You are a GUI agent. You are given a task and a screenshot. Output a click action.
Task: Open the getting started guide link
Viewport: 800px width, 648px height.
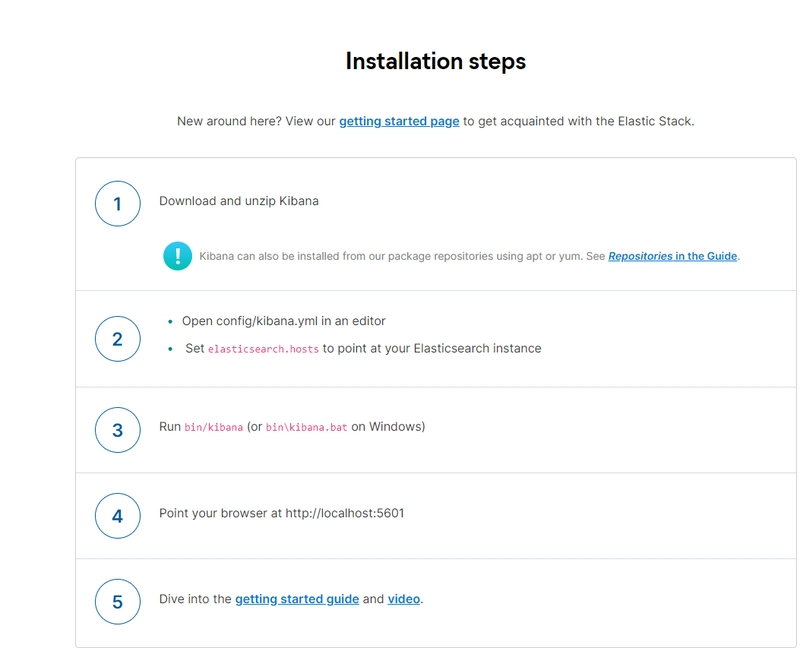(x=297, y=599)
